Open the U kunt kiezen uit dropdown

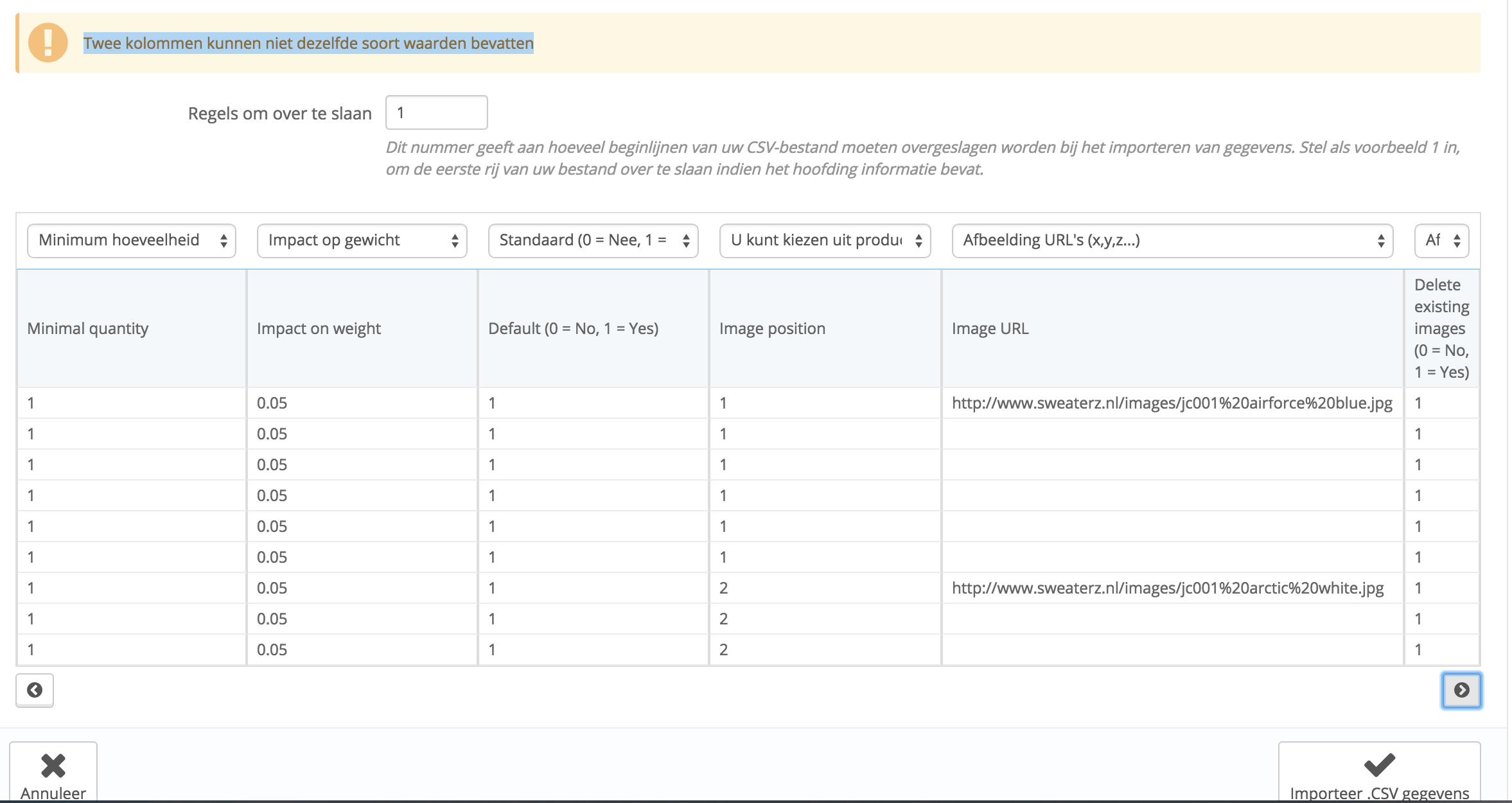825,241
